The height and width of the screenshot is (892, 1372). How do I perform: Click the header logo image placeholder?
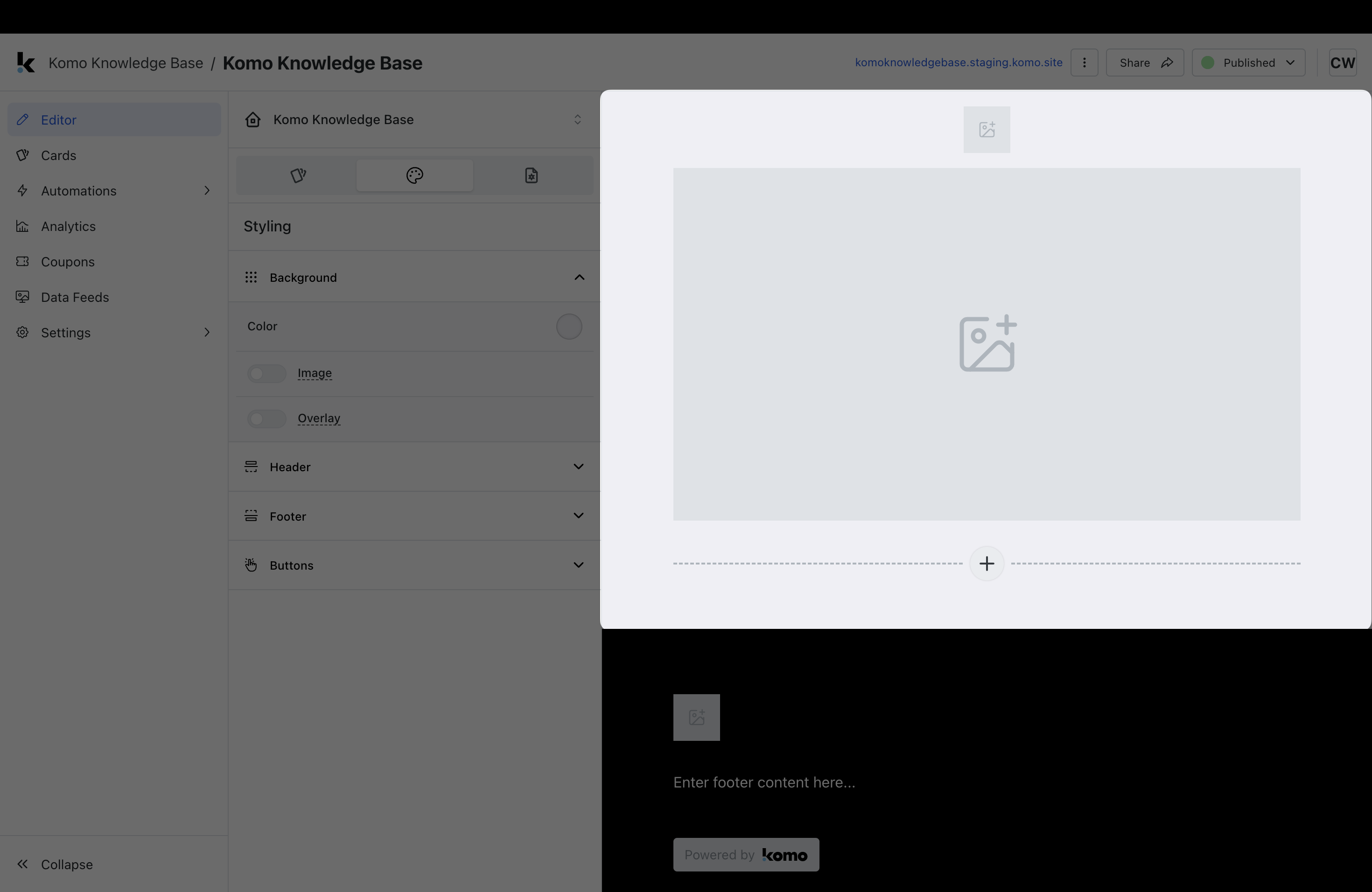point(987,130)
